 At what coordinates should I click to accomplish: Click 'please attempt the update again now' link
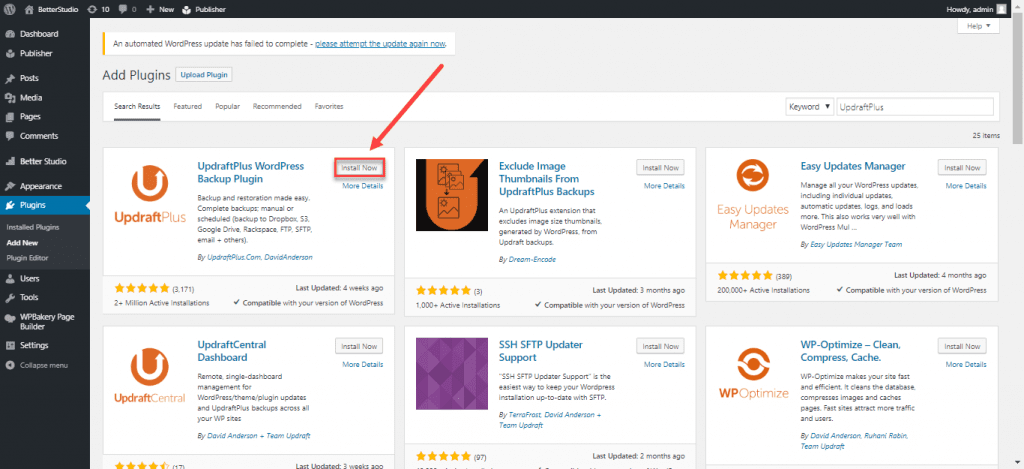(x=380, y=44)
